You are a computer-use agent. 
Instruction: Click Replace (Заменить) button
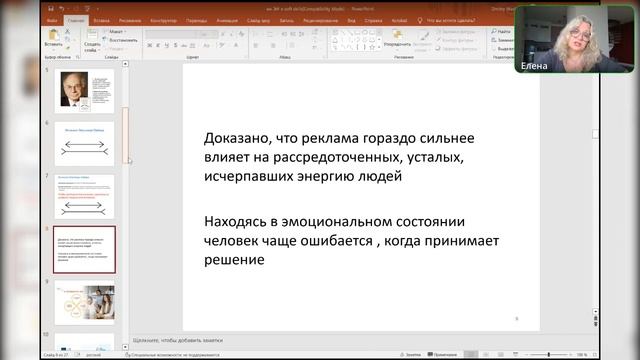pyautogui.click(x=503, y=40)
